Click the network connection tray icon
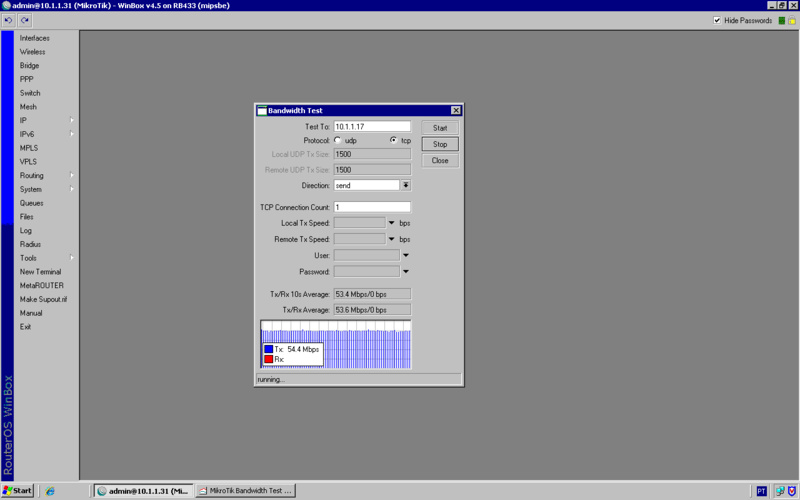 click(780, 491)
